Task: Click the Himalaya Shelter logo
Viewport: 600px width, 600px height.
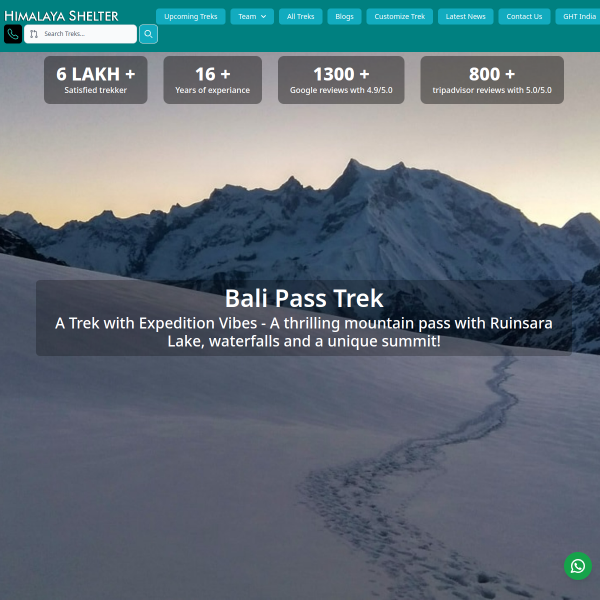Action: point(61,16)
